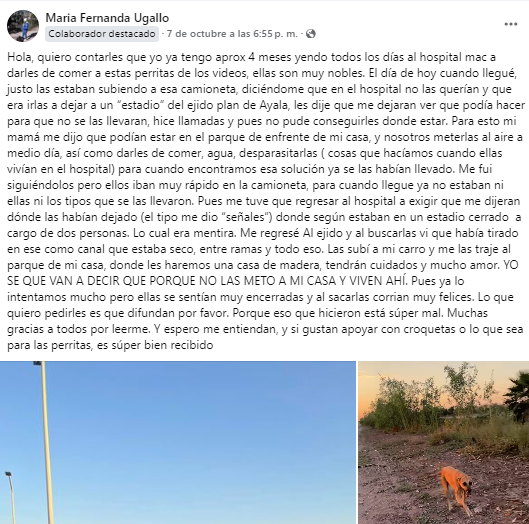Open Maria Fernanda Ugallo's profile picture
Image resolution: width=529 pixels, height=524 pixels.
point(23,26)
